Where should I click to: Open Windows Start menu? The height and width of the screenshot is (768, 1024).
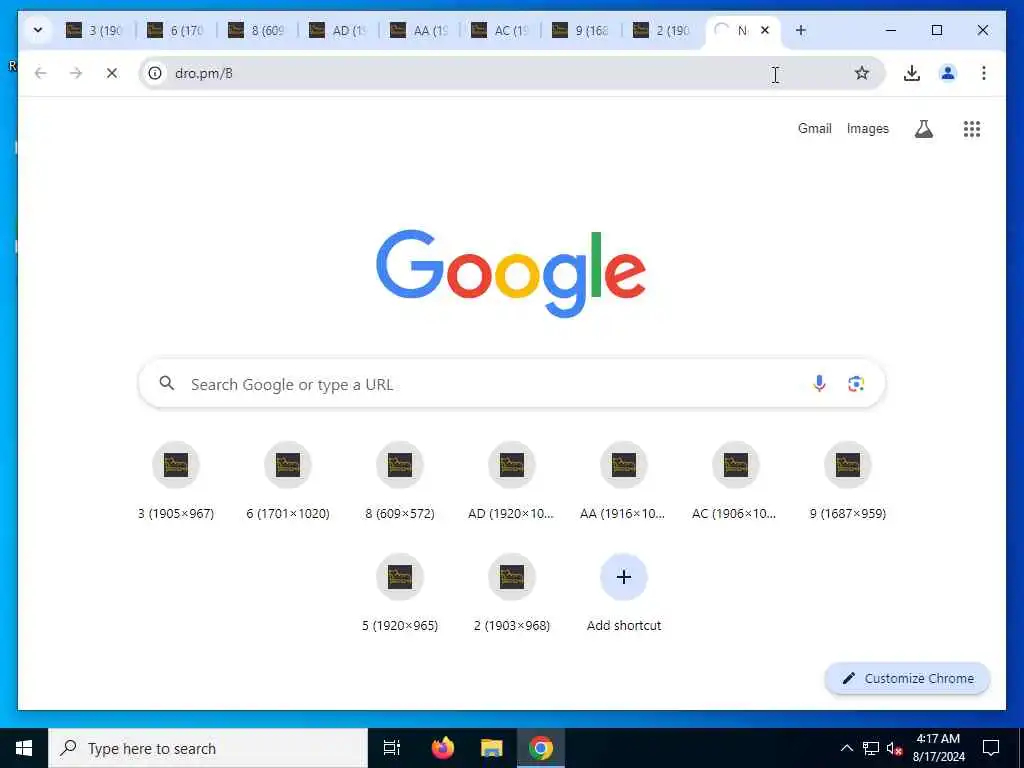click(x=24, y=748)
